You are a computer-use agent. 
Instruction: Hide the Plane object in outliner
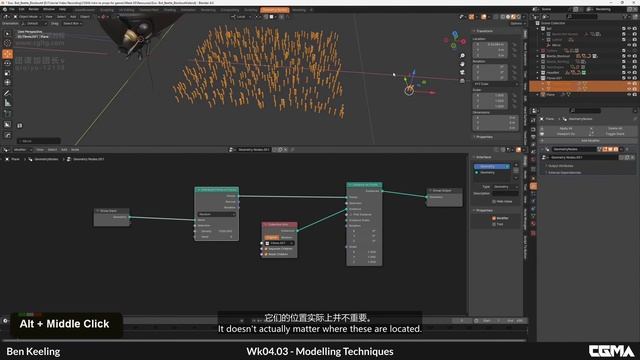click(629, 95)
